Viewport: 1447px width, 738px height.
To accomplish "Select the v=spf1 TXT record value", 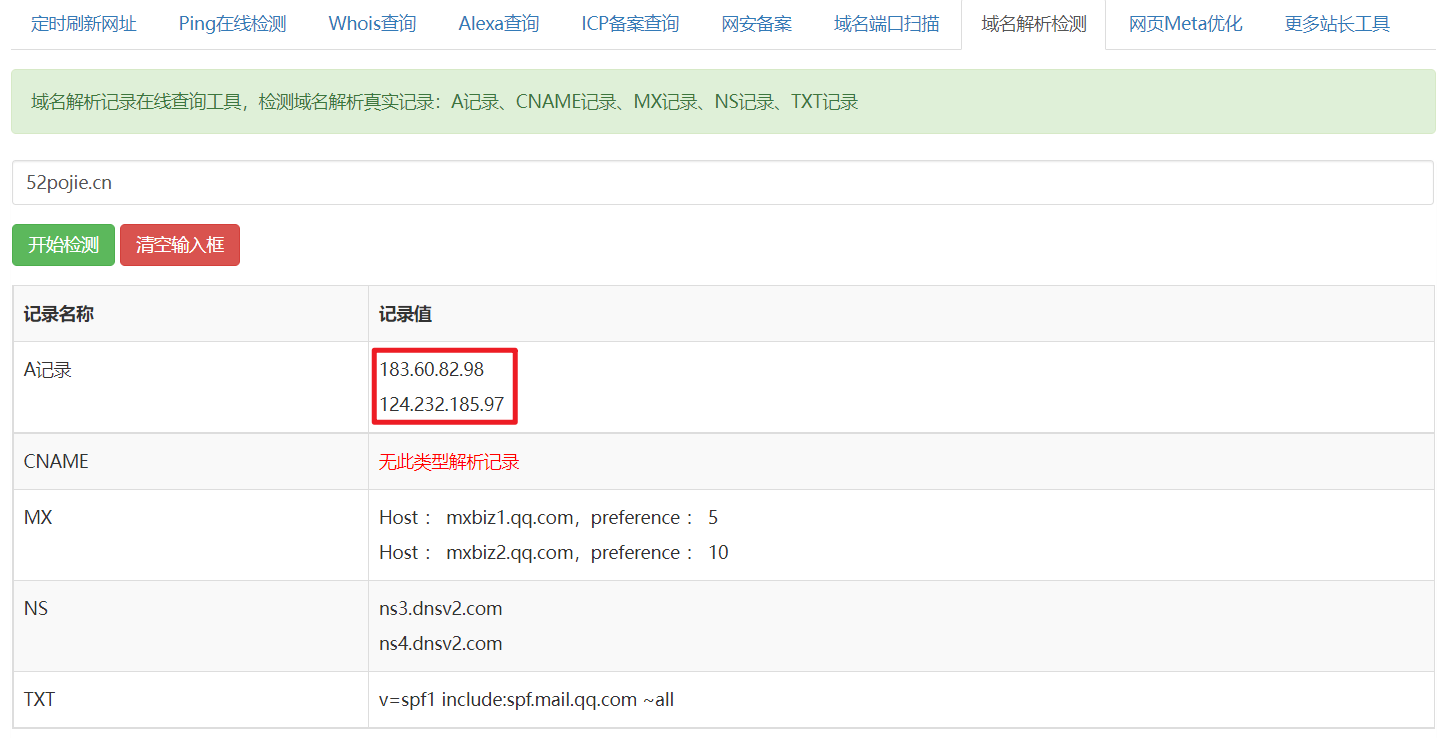I will pos(526,699).
